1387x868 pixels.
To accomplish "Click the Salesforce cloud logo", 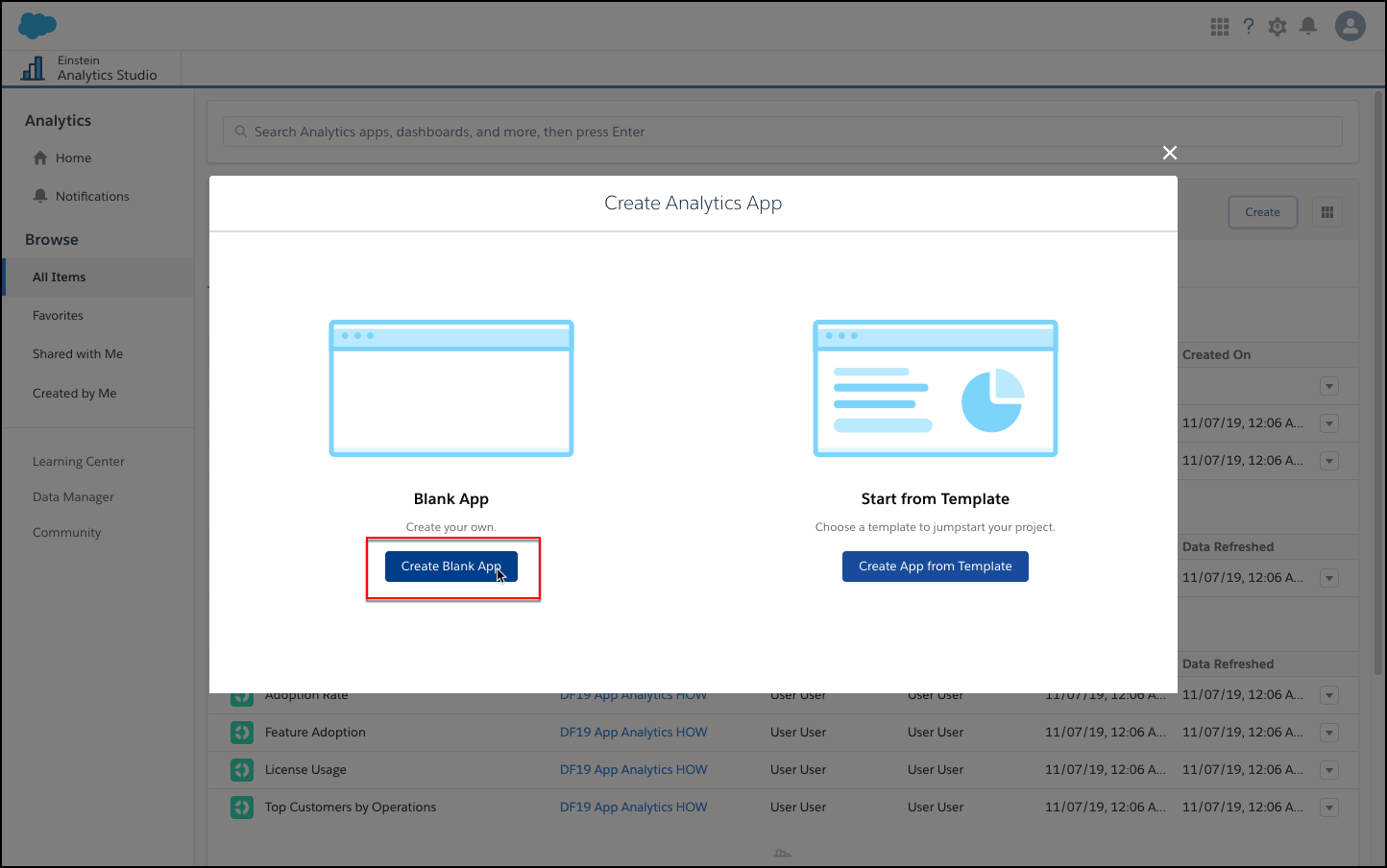I will coord(37,26).
